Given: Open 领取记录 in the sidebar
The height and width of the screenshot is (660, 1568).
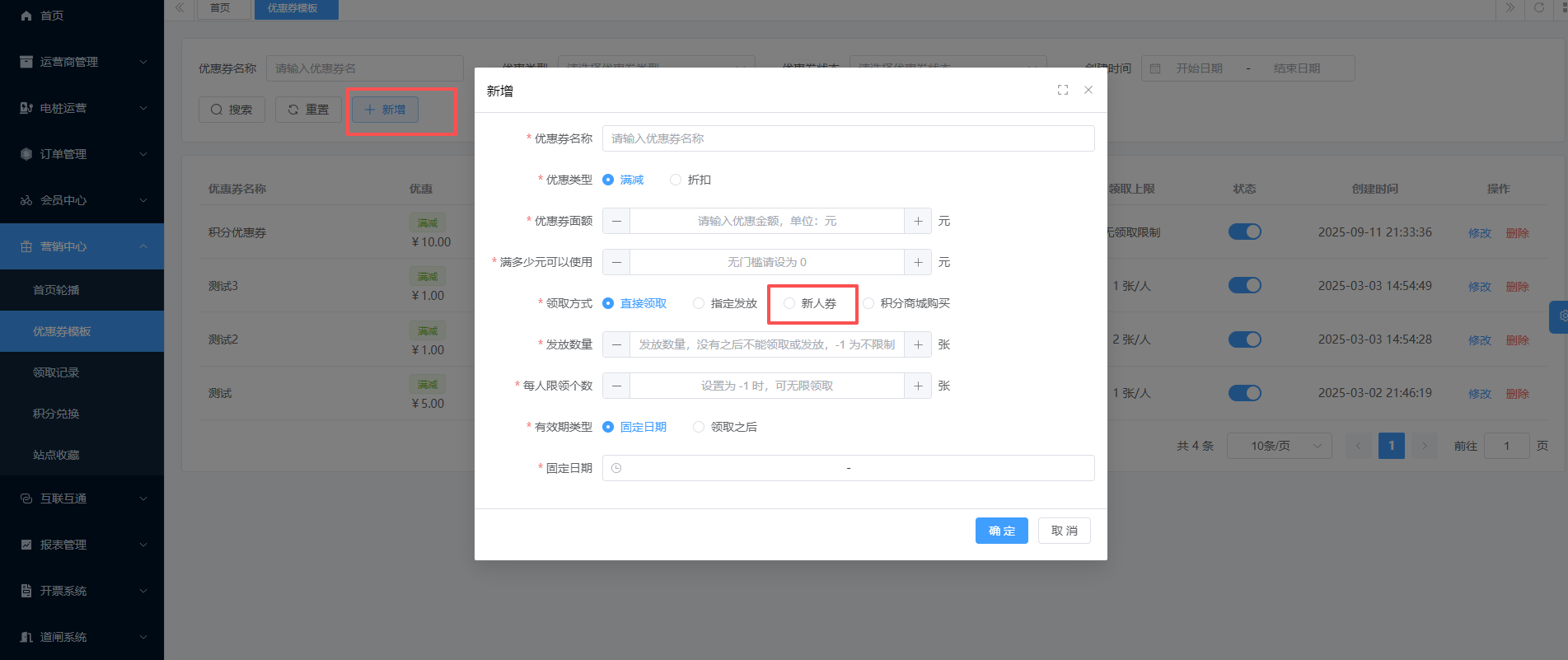Looking at the screenshot, I should click(x=56, y=372).
